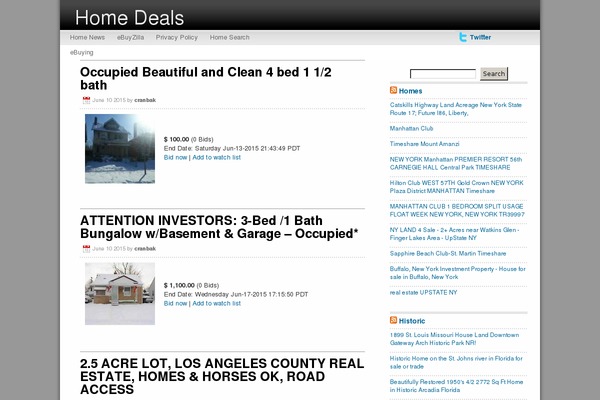This screenshot has height=400, width=600.
Task: Click calendar icon beside first post date
Action: 86,100
